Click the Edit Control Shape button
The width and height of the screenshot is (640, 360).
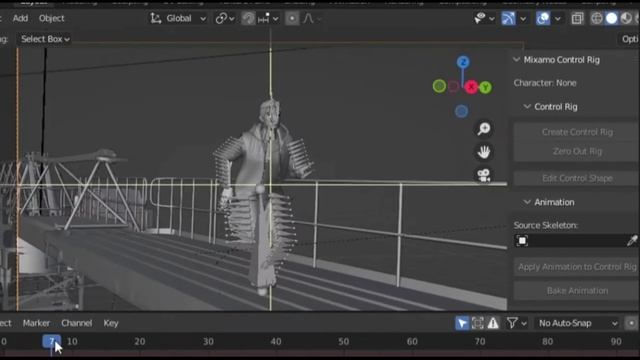pos(577,178)
